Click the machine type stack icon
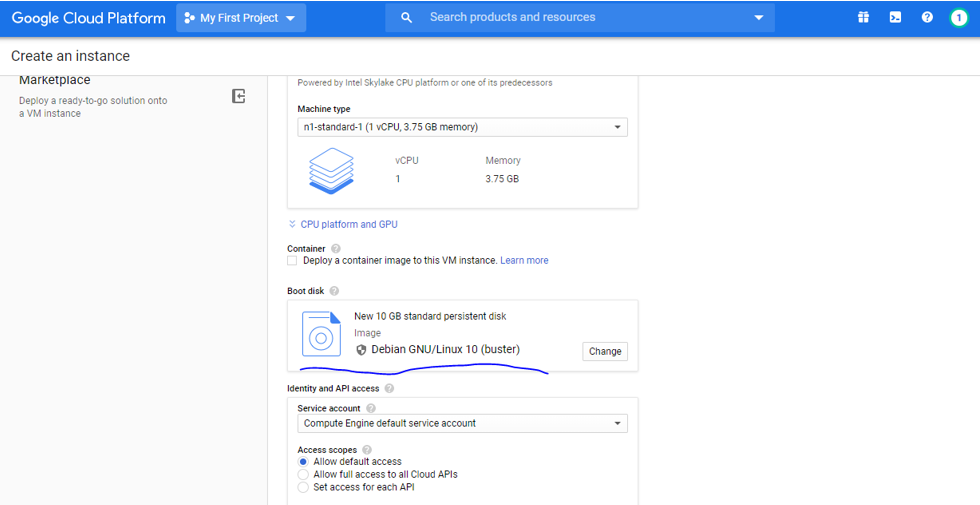The image size is (980, 505). tap(331, 171)
